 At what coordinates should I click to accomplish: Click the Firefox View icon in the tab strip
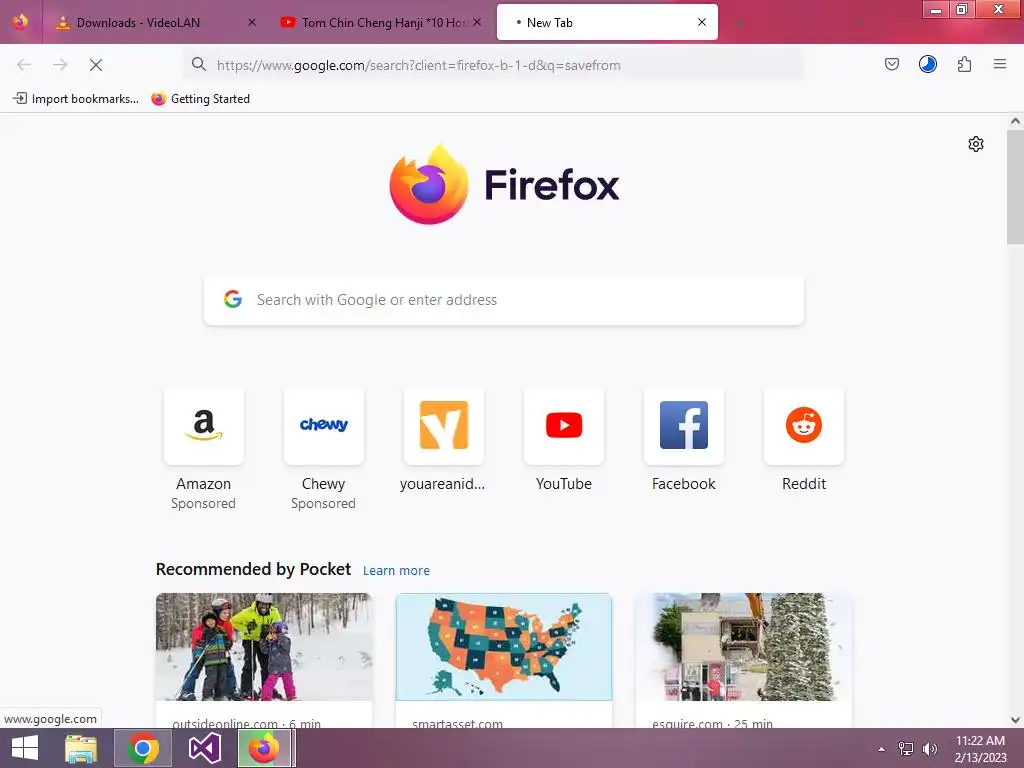[x=20, y=22]
